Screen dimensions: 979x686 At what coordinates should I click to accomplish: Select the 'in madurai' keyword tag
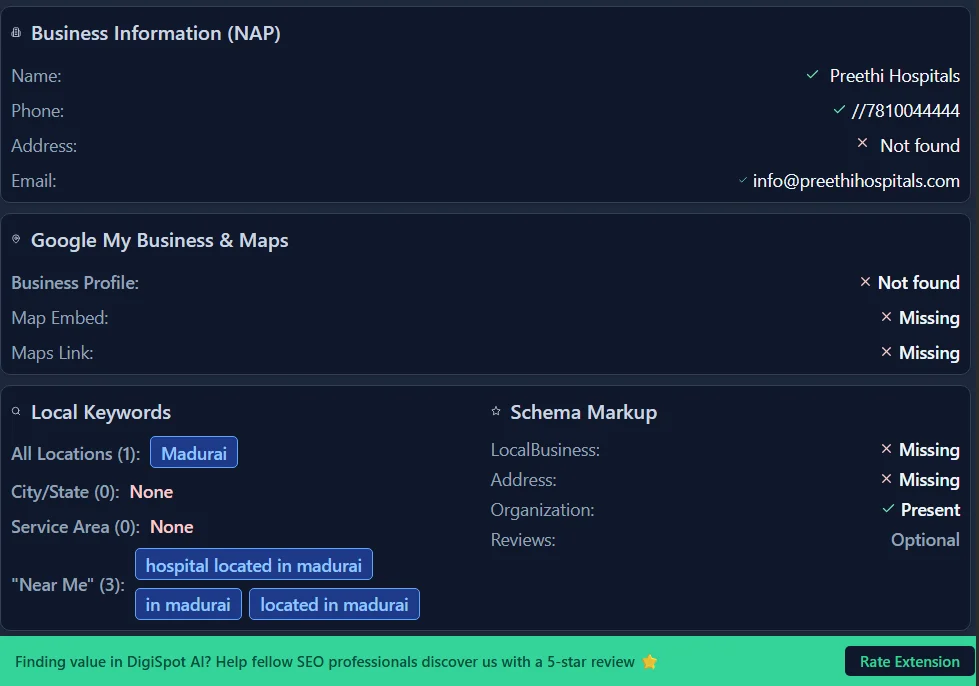(x=188, y=604)
